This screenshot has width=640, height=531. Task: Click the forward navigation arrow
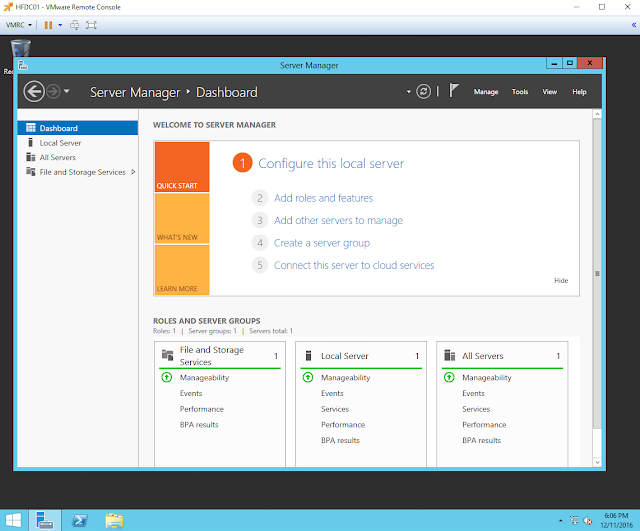click(53, 91)
